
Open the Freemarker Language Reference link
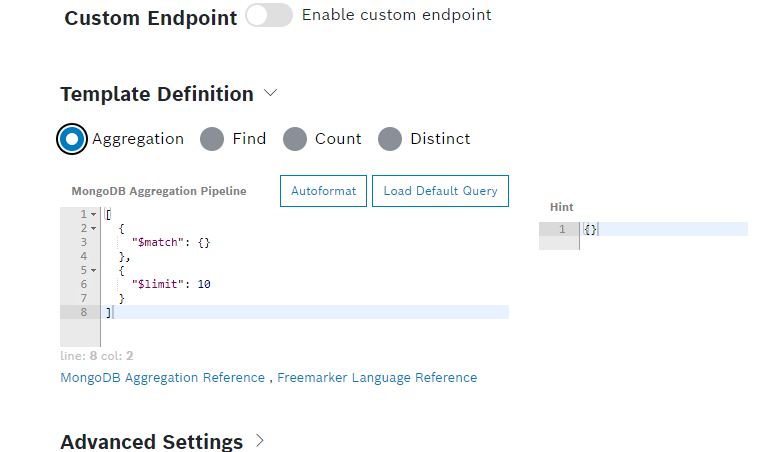point(377,378)
